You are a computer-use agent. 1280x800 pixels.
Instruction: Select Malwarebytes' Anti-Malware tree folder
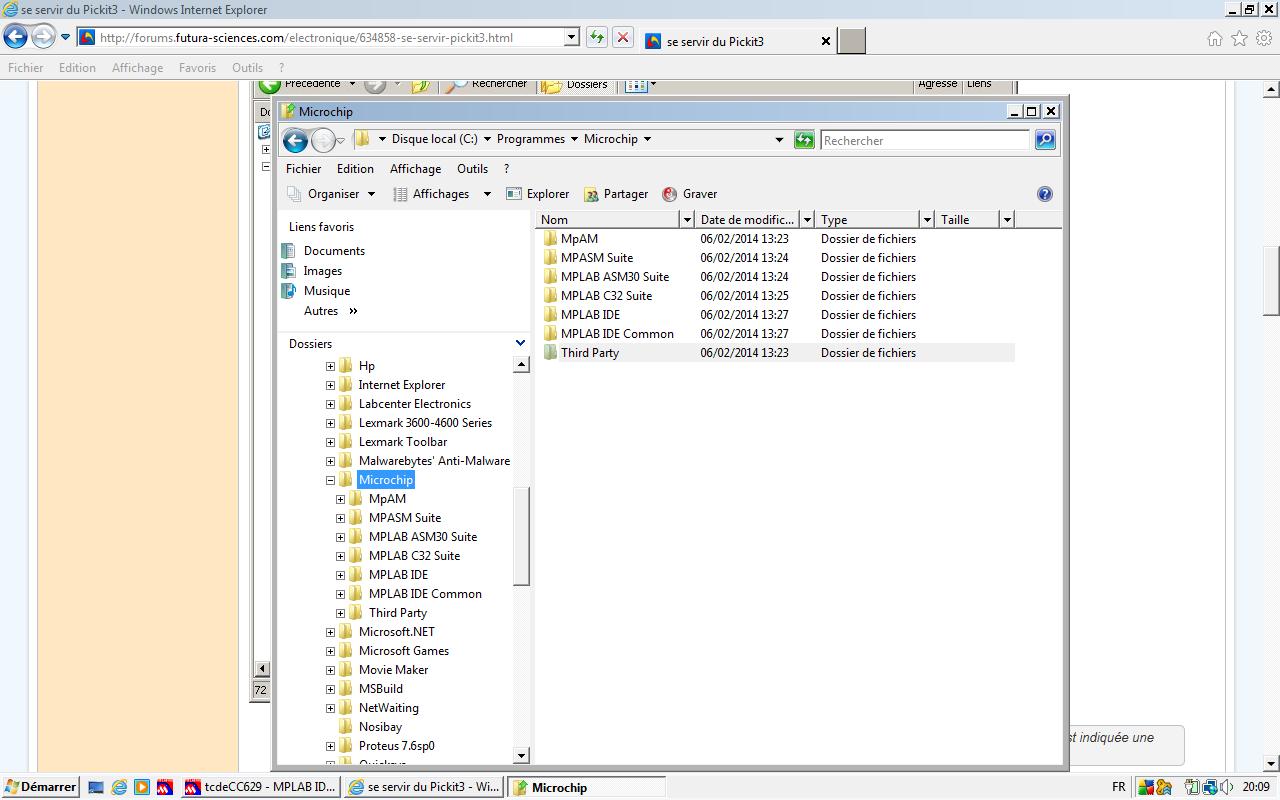tap(434, 461)
